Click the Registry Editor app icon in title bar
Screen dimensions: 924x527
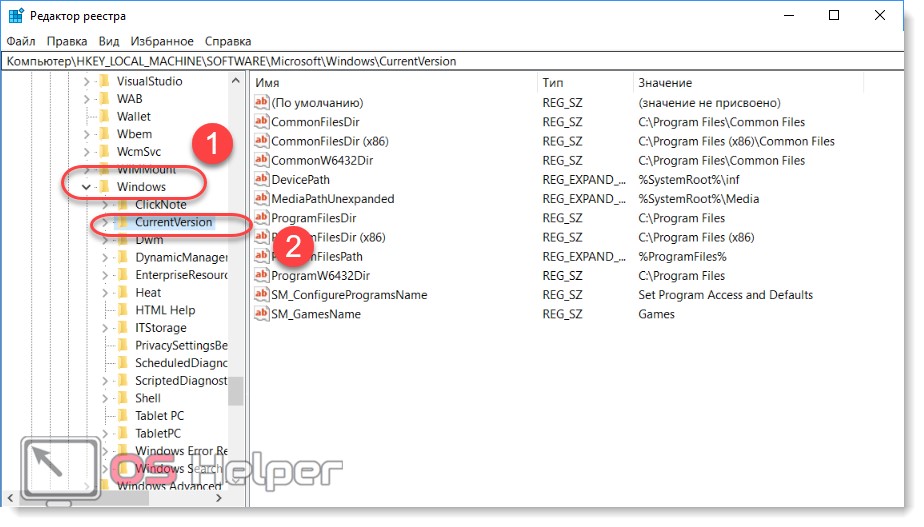17,16
